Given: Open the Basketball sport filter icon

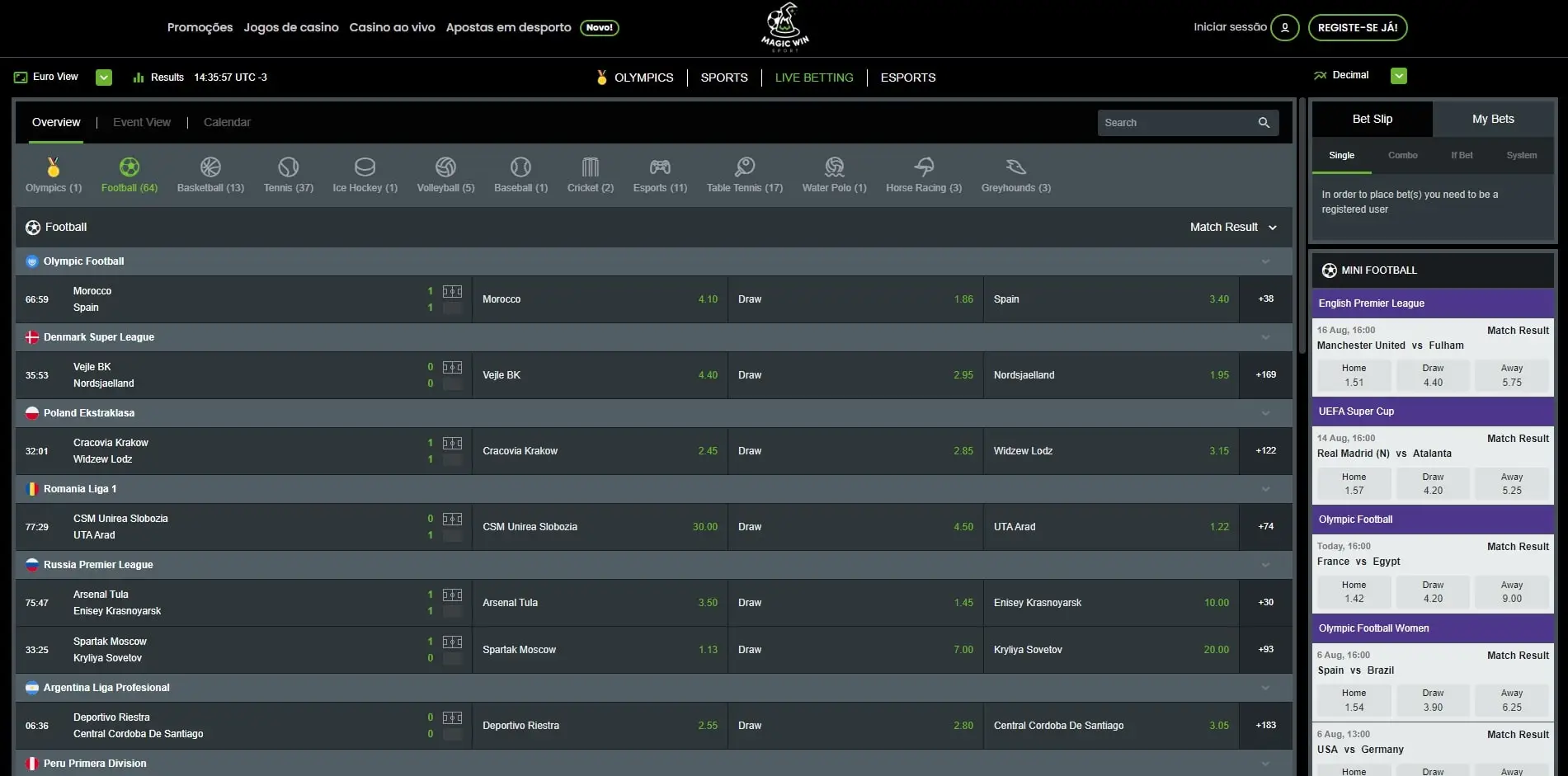Looking at the screenshot, I should [x=210, y=168].
